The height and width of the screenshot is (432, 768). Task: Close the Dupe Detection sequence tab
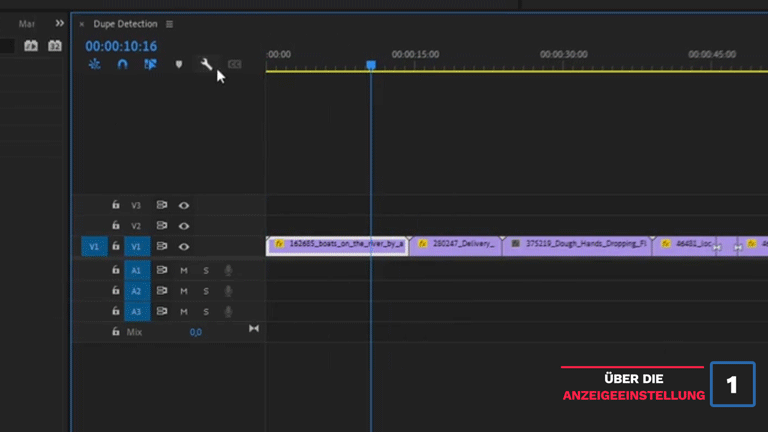coord(82,24)
